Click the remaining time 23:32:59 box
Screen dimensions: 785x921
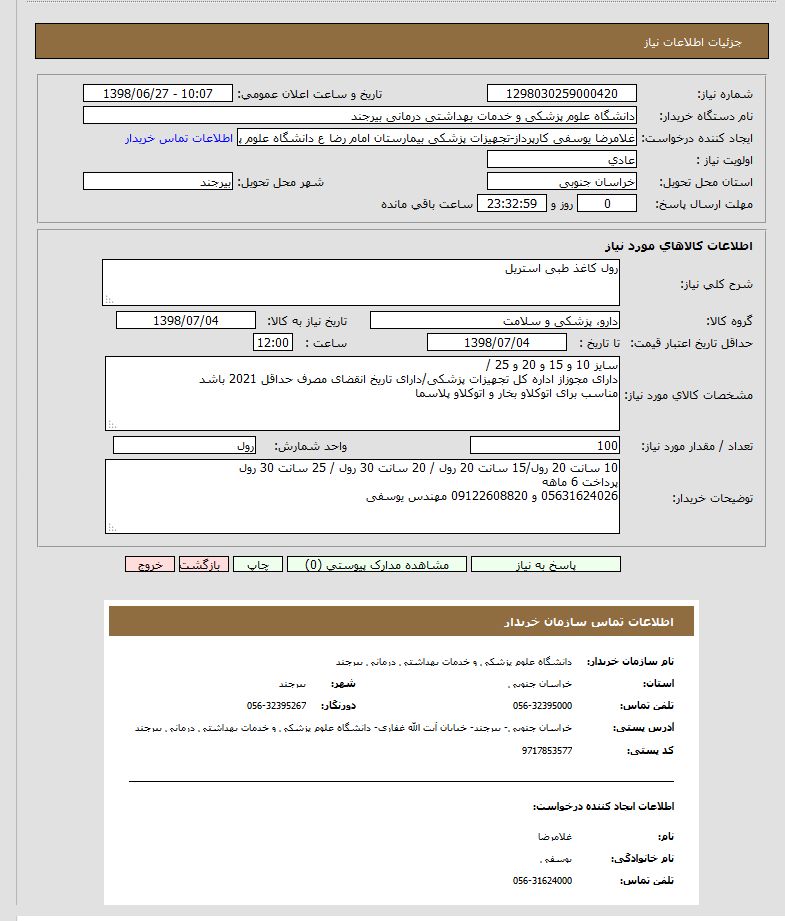(512, 204)
